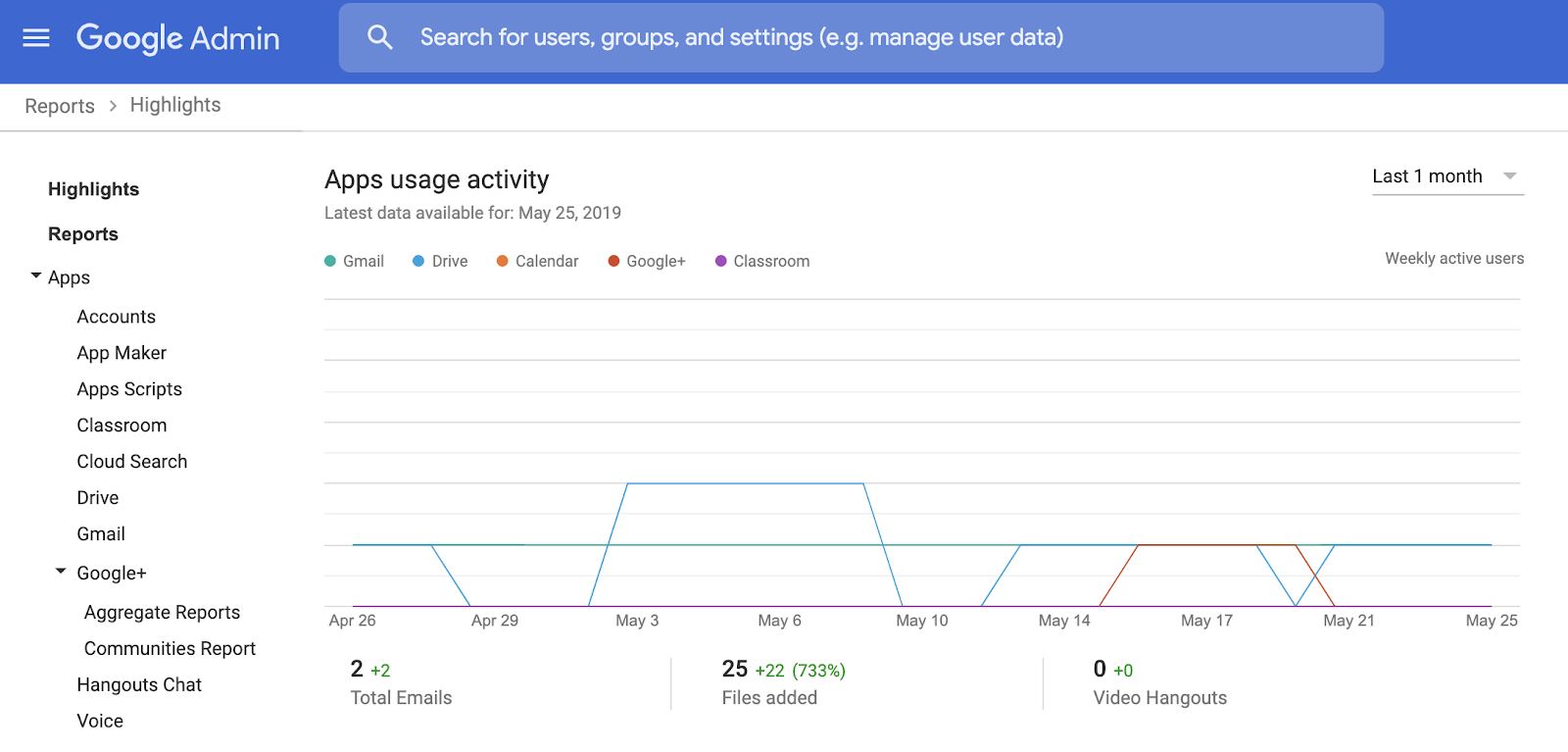Click the Weekly active users label
1568x752 pixels.
pyautogui.click(x=1454, y=259)
